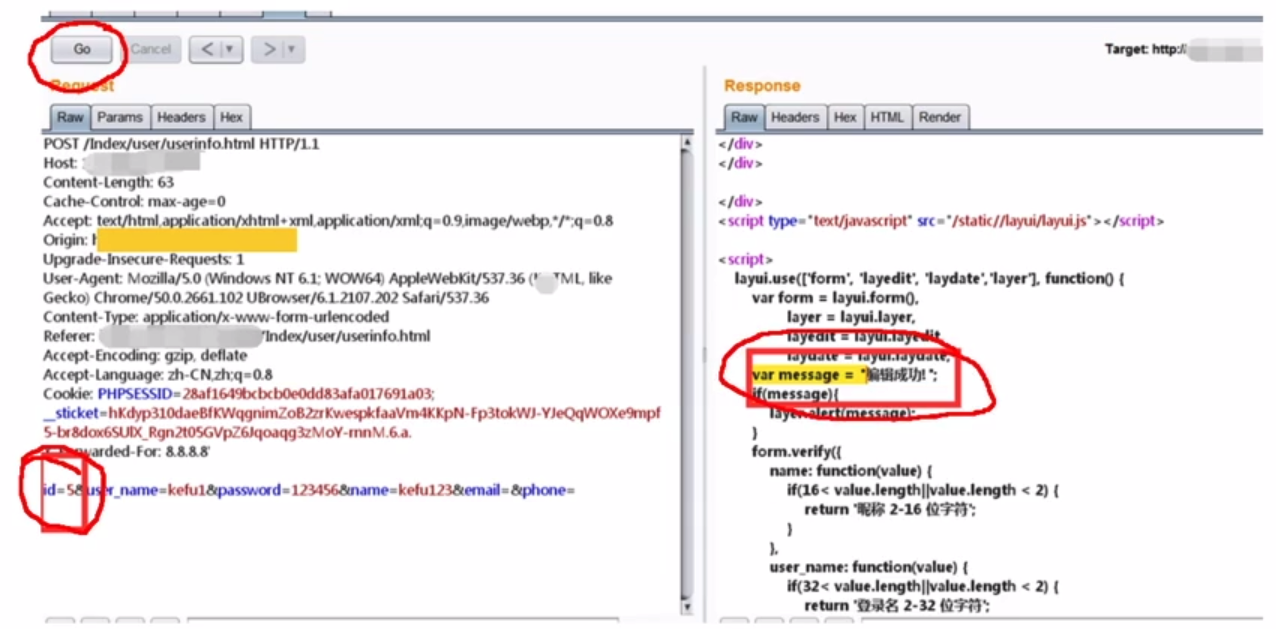
Task: Click the layui.use(['form', 'layedit' line
Action: click(x=930, y=279)
